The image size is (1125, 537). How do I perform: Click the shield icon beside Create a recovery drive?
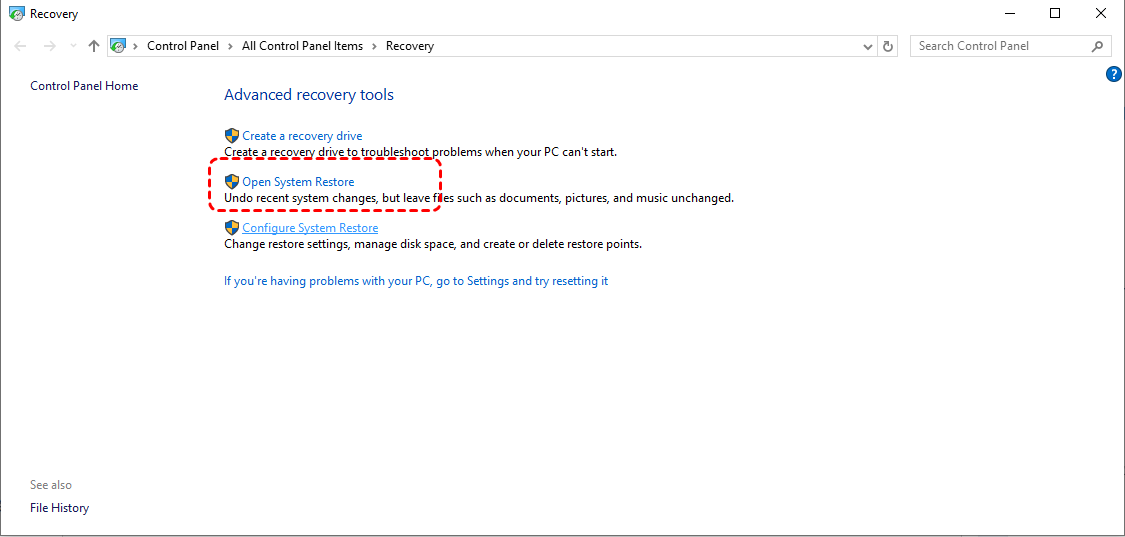click(232, 135)
